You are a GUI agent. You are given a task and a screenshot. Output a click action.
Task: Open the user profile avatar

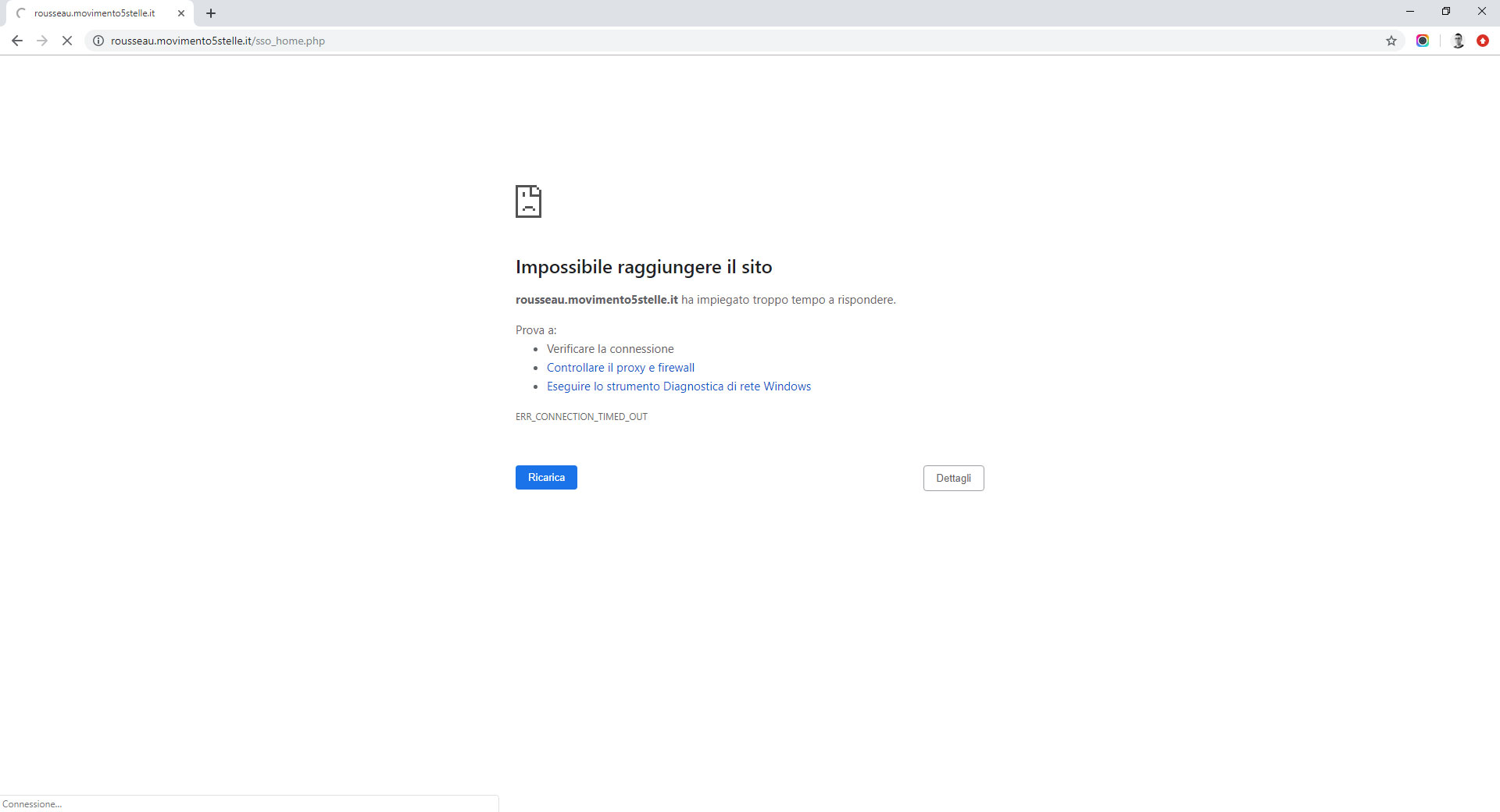pos(1458,41)
